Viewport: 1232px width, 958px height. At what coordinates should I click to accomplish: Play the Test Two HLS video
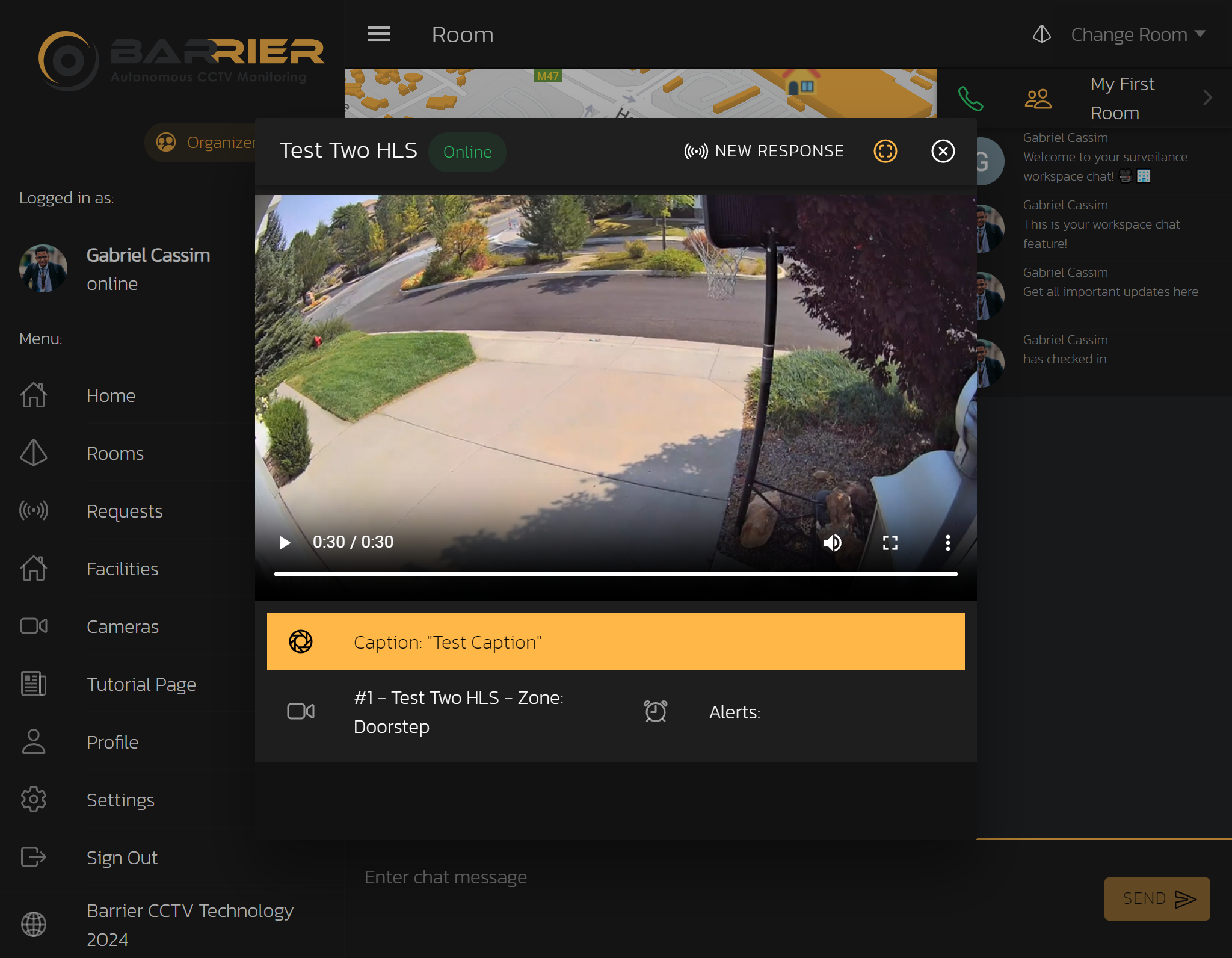pos(285,543)
